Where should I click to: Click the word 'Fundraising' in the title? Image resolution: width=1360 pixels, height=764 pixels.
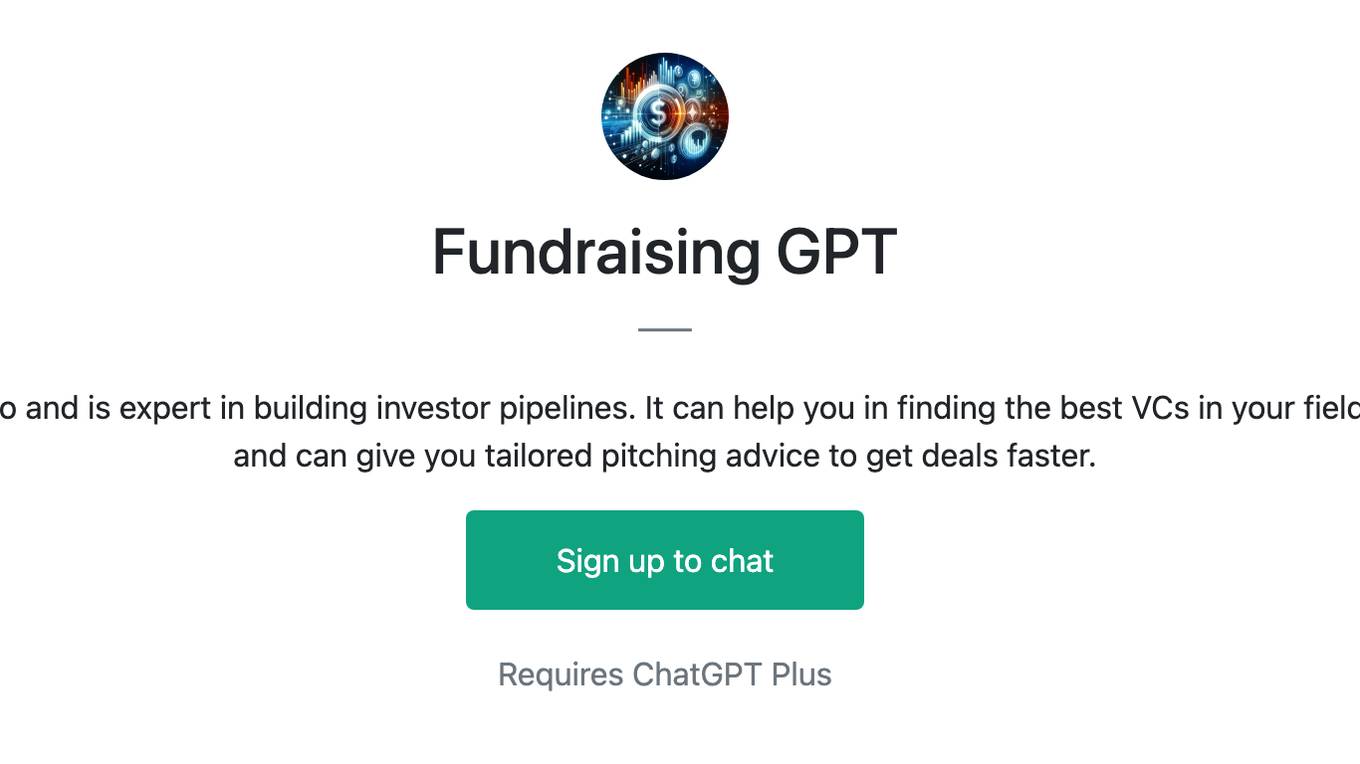[597, 252]
